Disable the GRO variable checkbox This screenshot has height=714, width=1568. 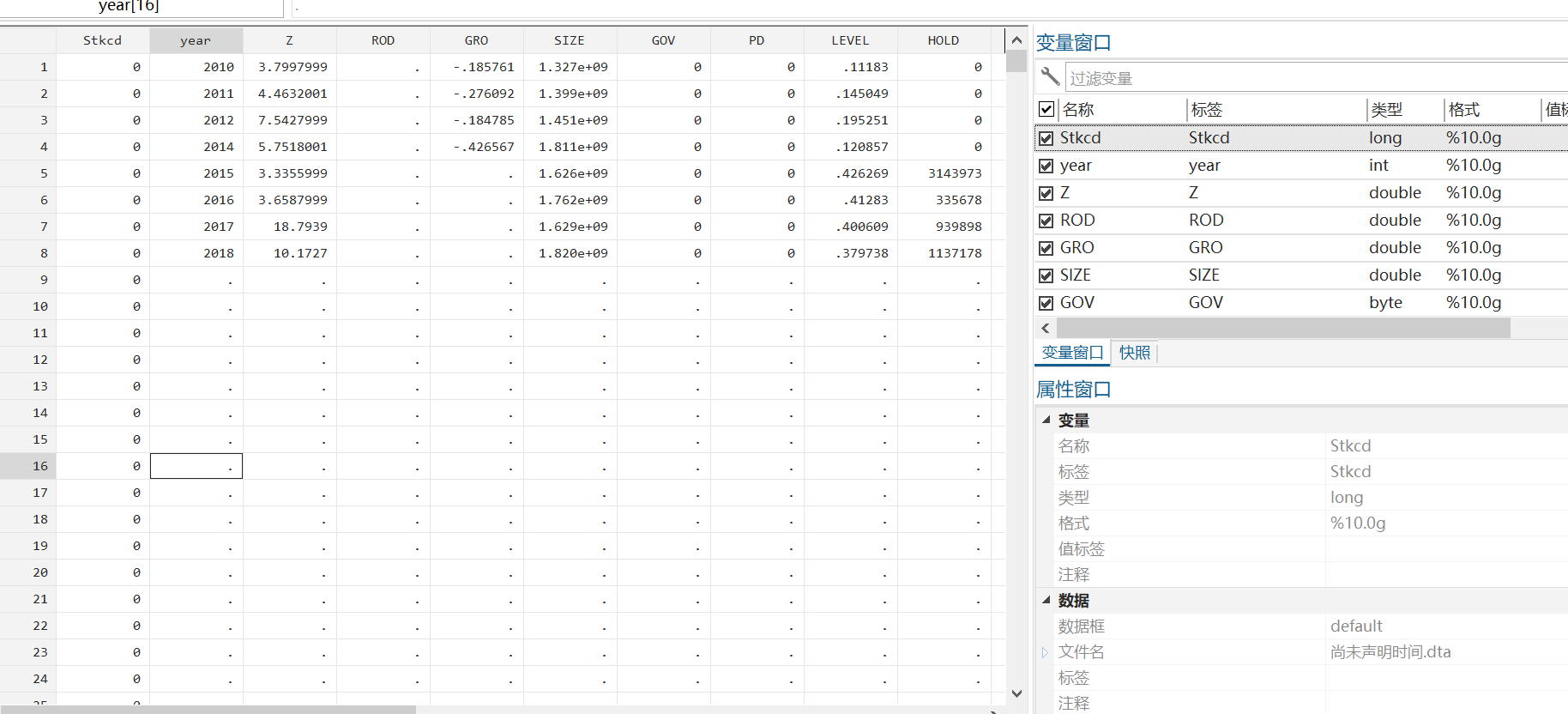[1046, 248]
